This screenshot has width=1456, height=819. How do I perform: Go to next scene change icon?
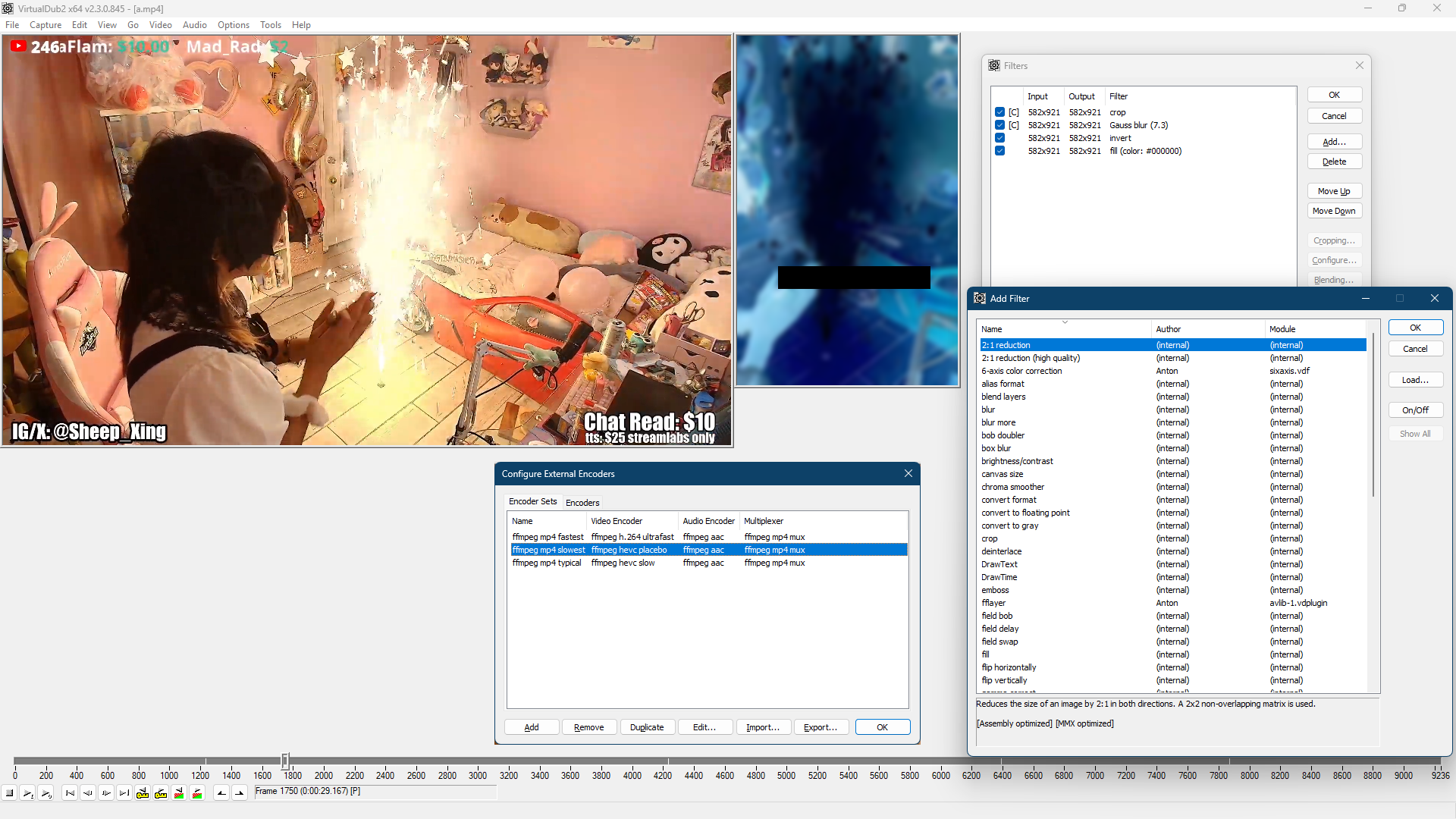pos(197,793)
